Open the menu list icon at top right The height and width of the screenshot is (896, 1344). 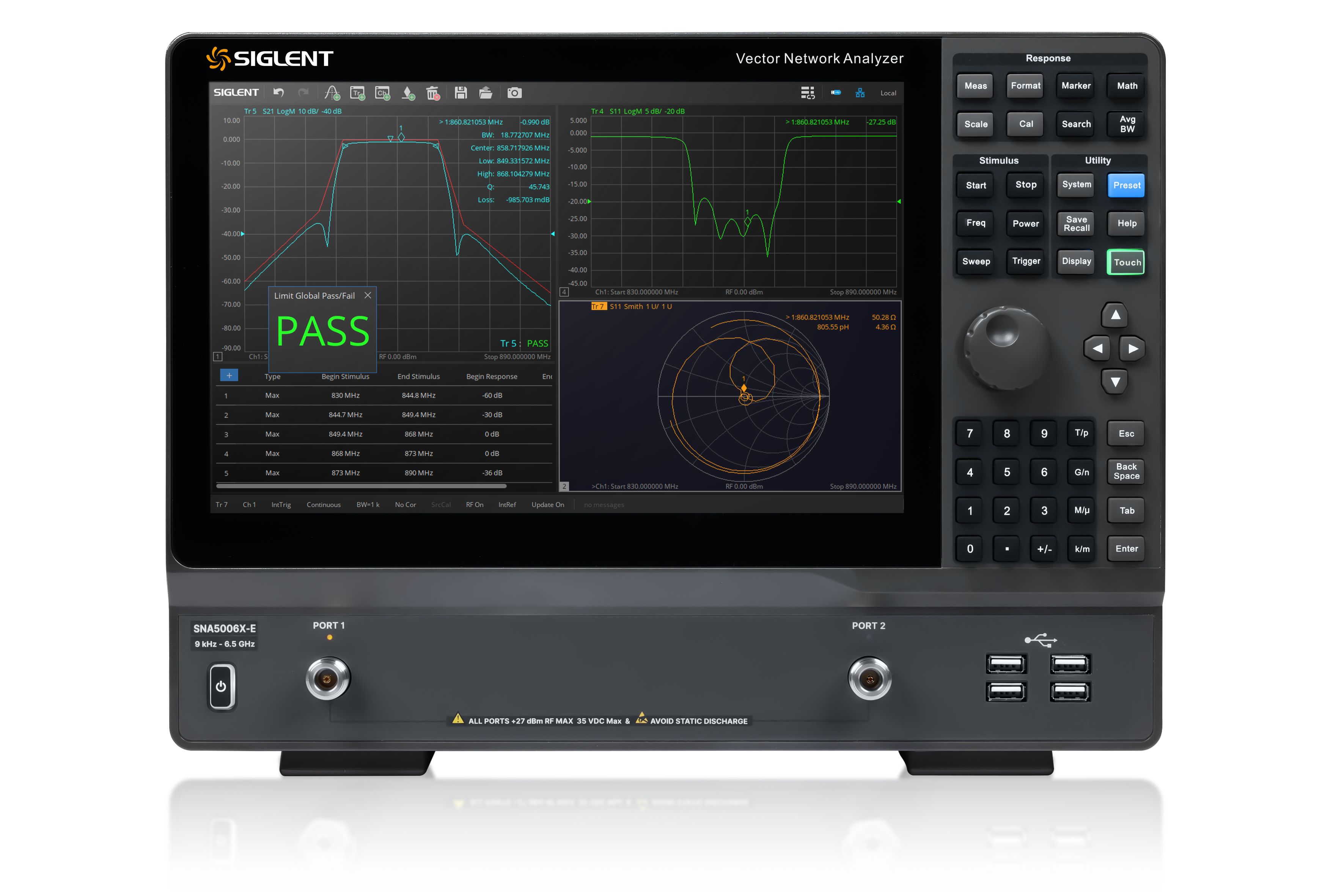tap(807, 93)
